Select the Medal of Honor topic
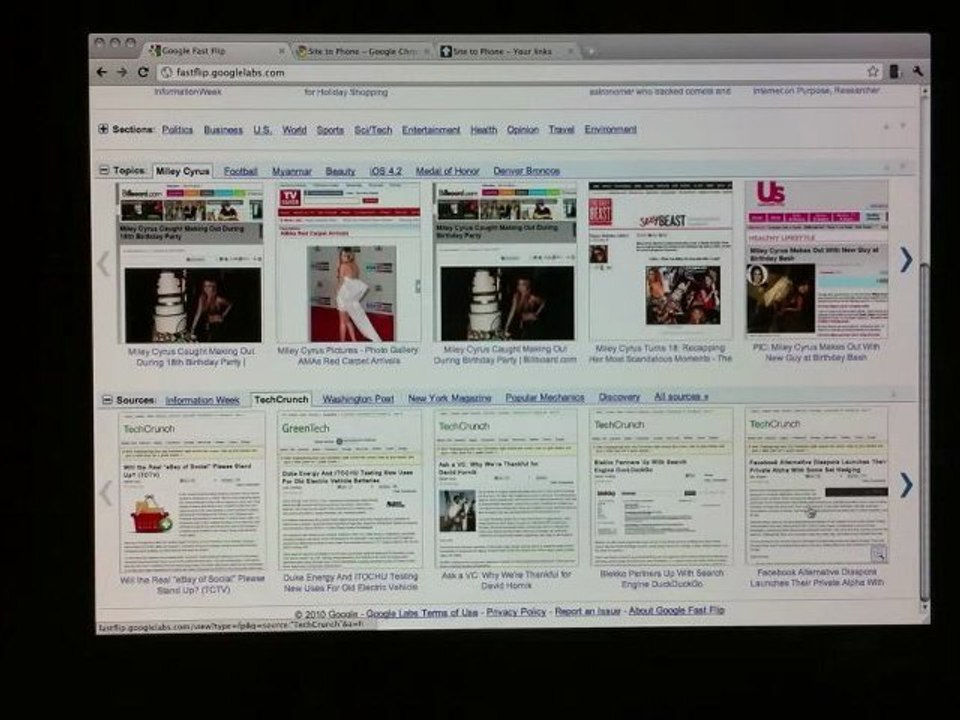960x720 pixels. 447,171
